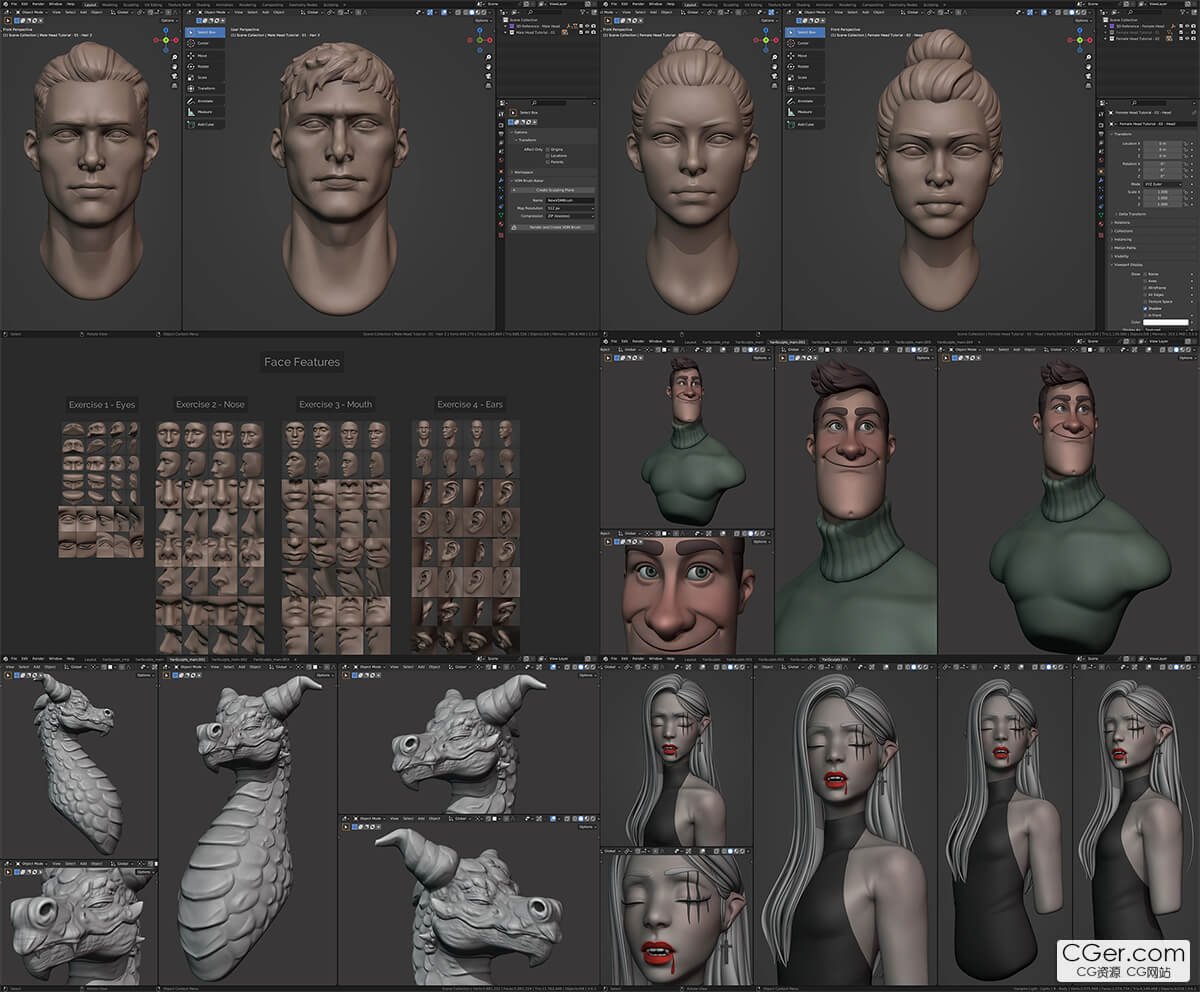Expand the Motion Paths section
The width and height of the screenshot is (1200, 992).
pos(1125,248)
